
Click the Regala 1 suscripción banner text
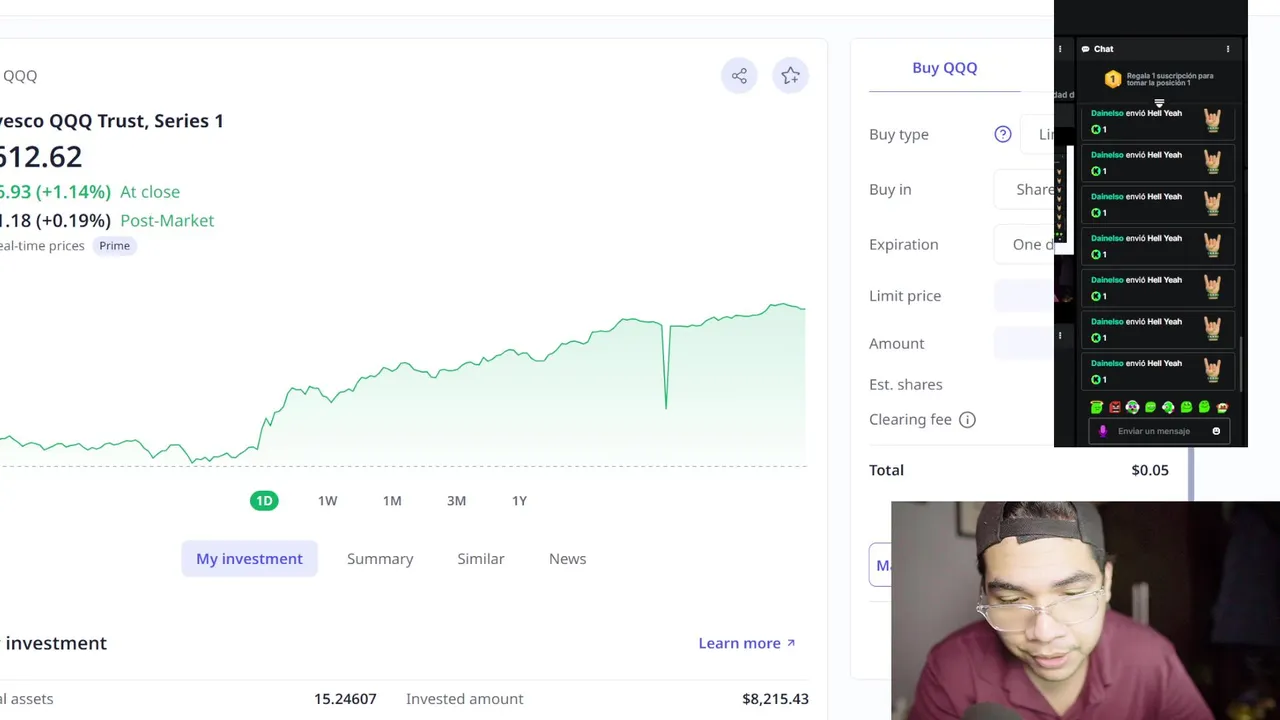tap(1170, 79)
